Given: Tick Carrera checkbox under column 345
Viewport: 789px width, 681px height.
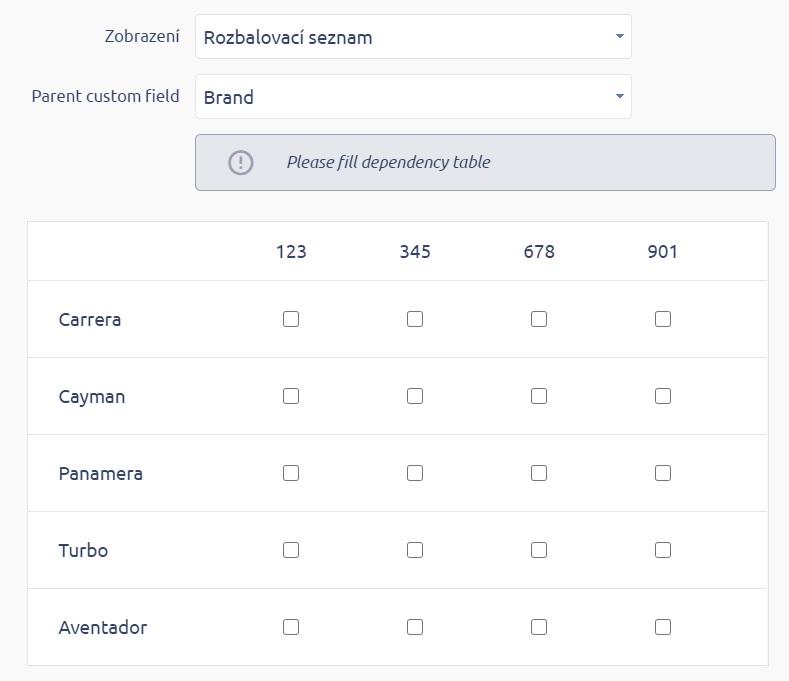Looking at the screenshot, I should click(x=415, y=320).
